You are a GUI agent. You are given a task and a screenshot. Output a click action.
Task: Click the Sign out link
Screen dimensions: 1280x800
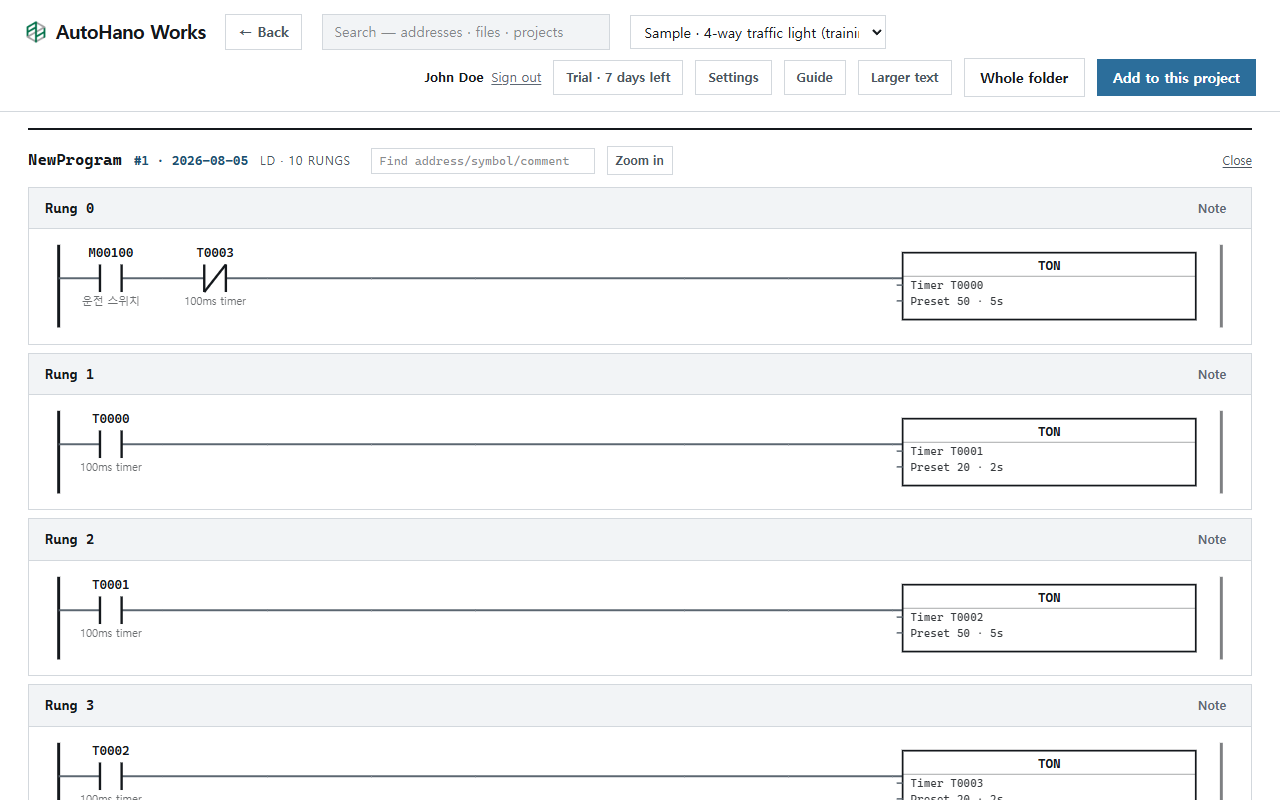pyautogui.click(x=516, y=78)
